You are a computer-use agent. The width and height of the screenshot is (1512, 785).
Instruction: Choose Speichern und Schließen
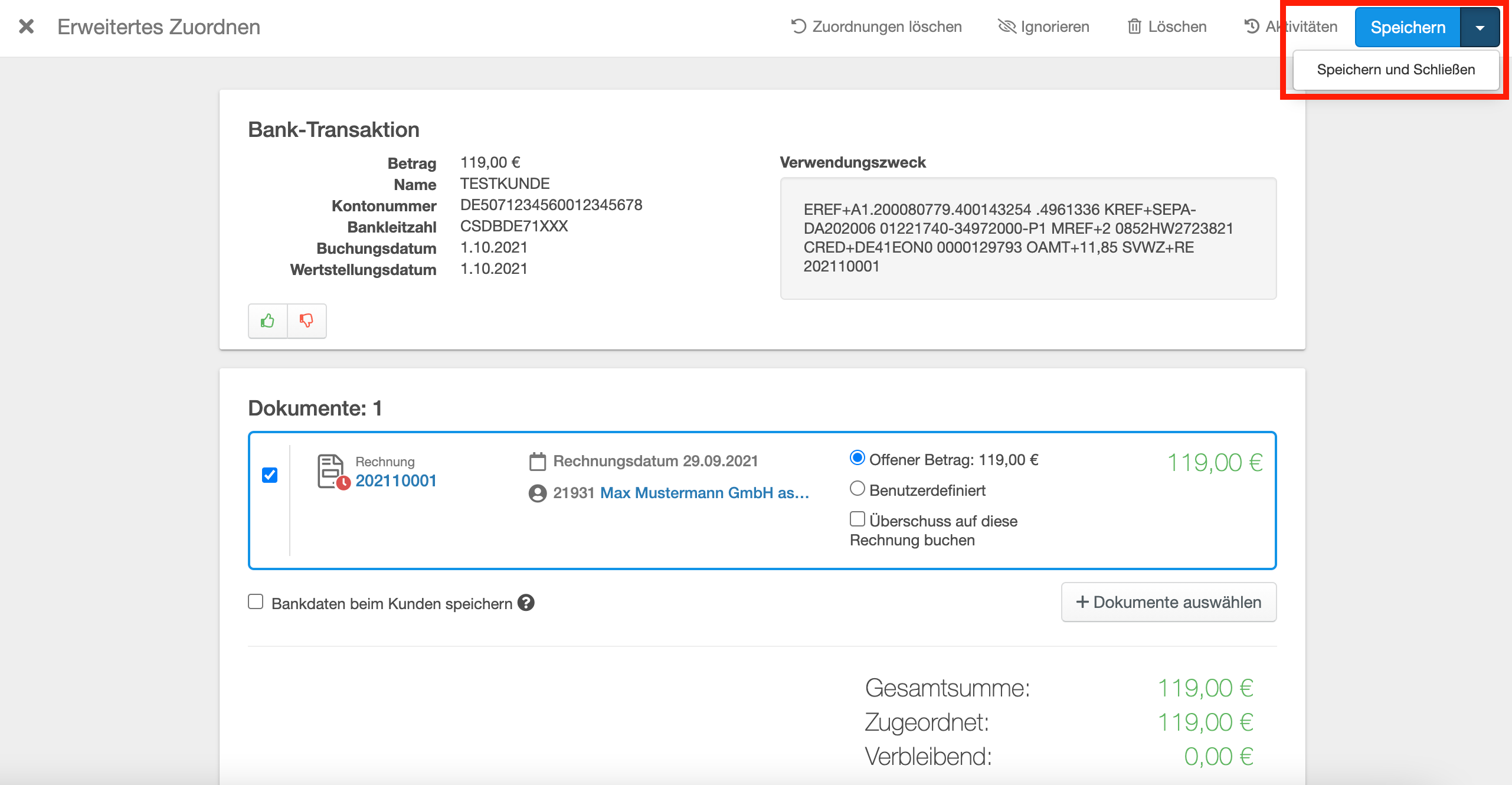[x=1396, y=70]
